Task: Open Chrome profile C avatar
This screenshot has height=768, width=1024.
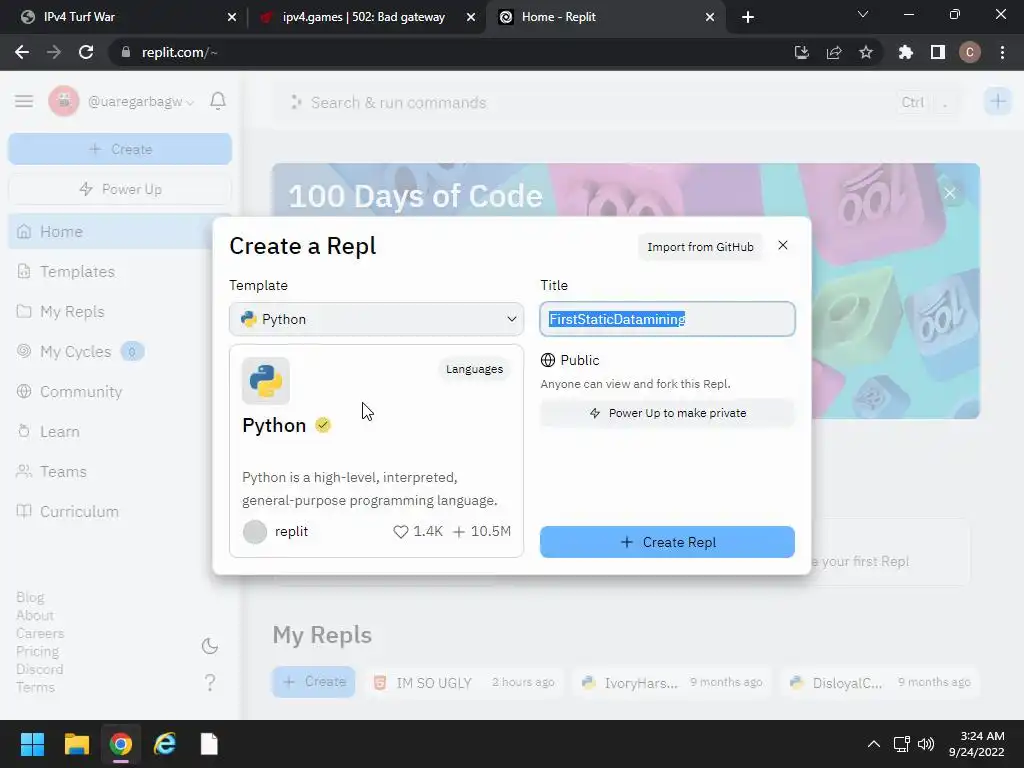Action: (x=970, y=52)
